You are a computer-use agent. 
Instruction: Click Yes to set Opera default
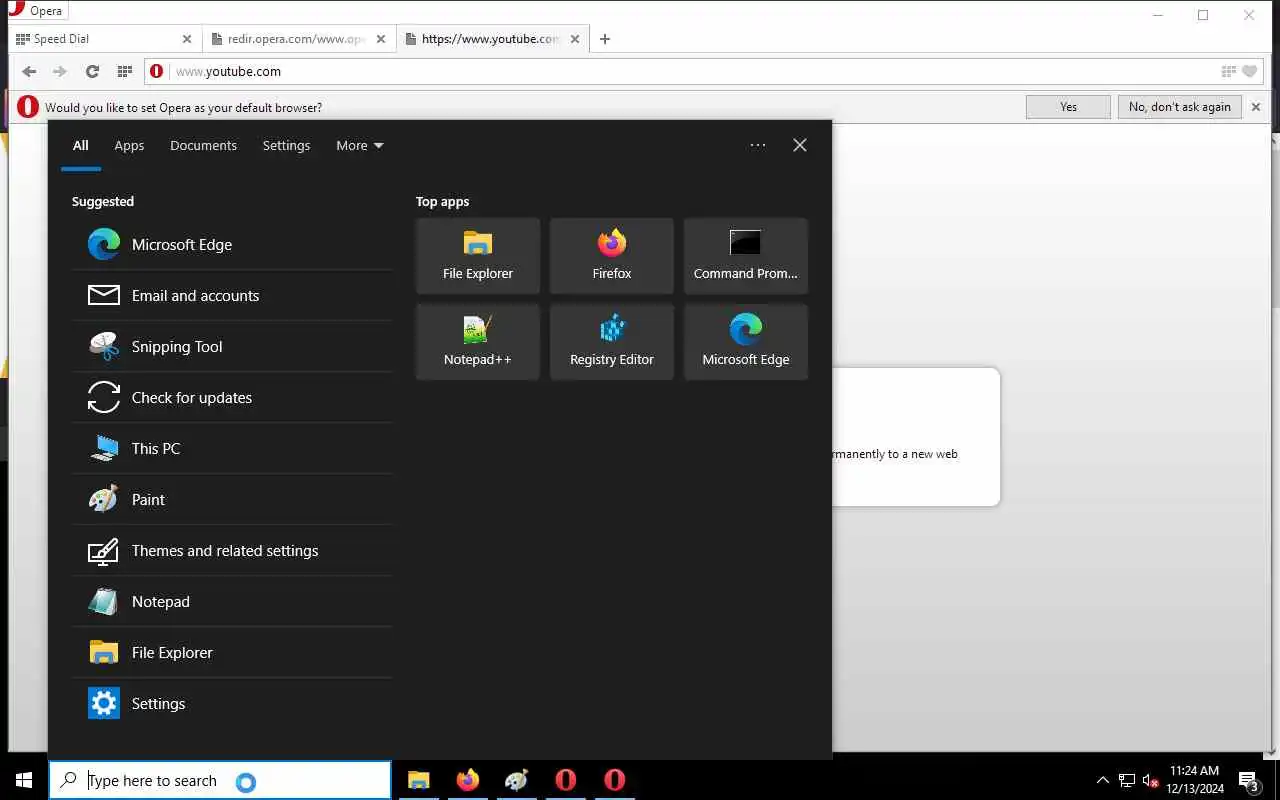(1068, 107)
